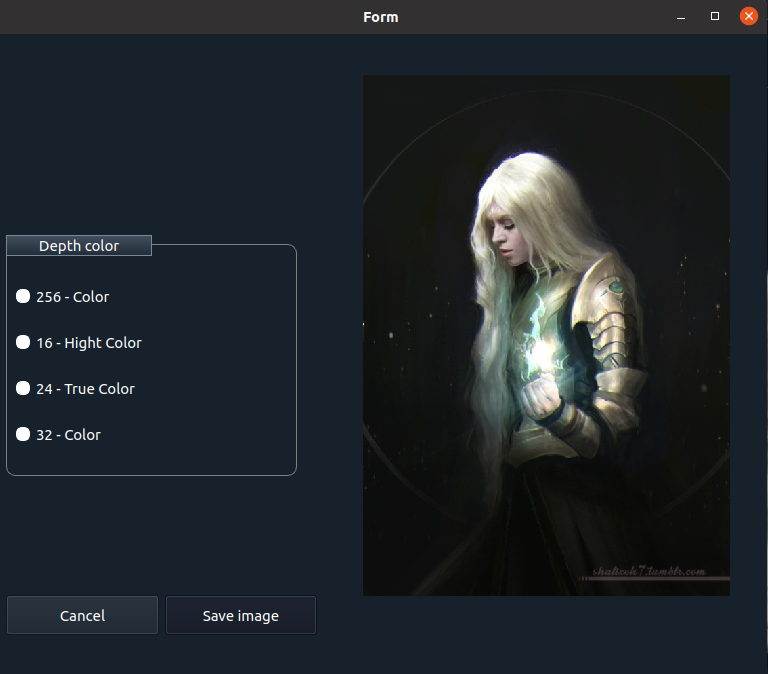Click the Depth color group title

(x=79, y=245)
